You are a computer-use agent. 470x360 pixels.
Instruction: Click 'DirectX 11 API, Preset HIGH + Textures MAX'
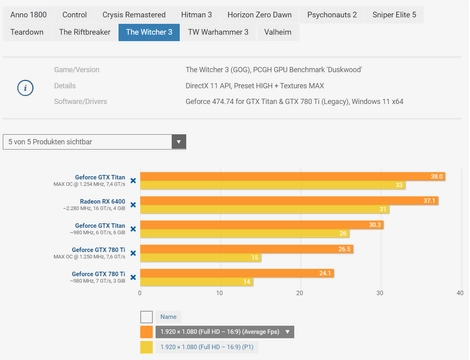[255, 86]
